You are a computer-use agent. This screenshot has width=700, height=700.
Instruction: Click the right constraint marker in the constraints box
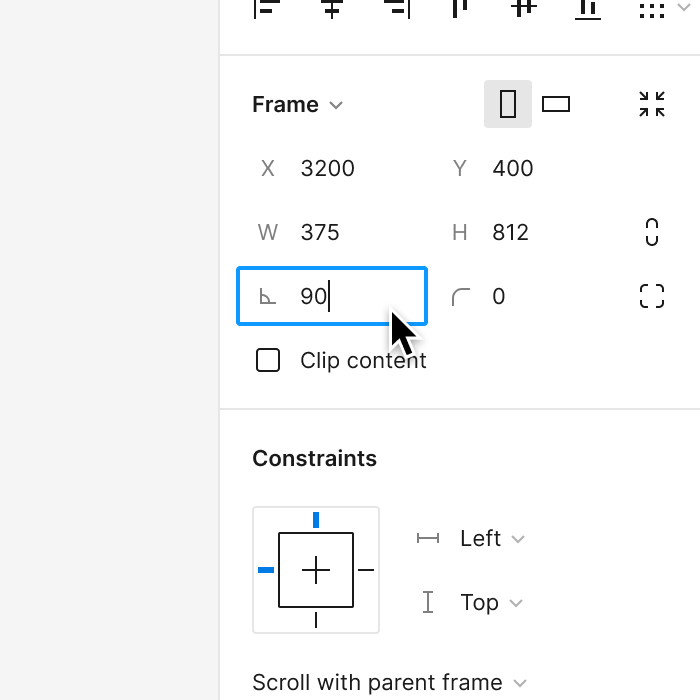(366, 570)
